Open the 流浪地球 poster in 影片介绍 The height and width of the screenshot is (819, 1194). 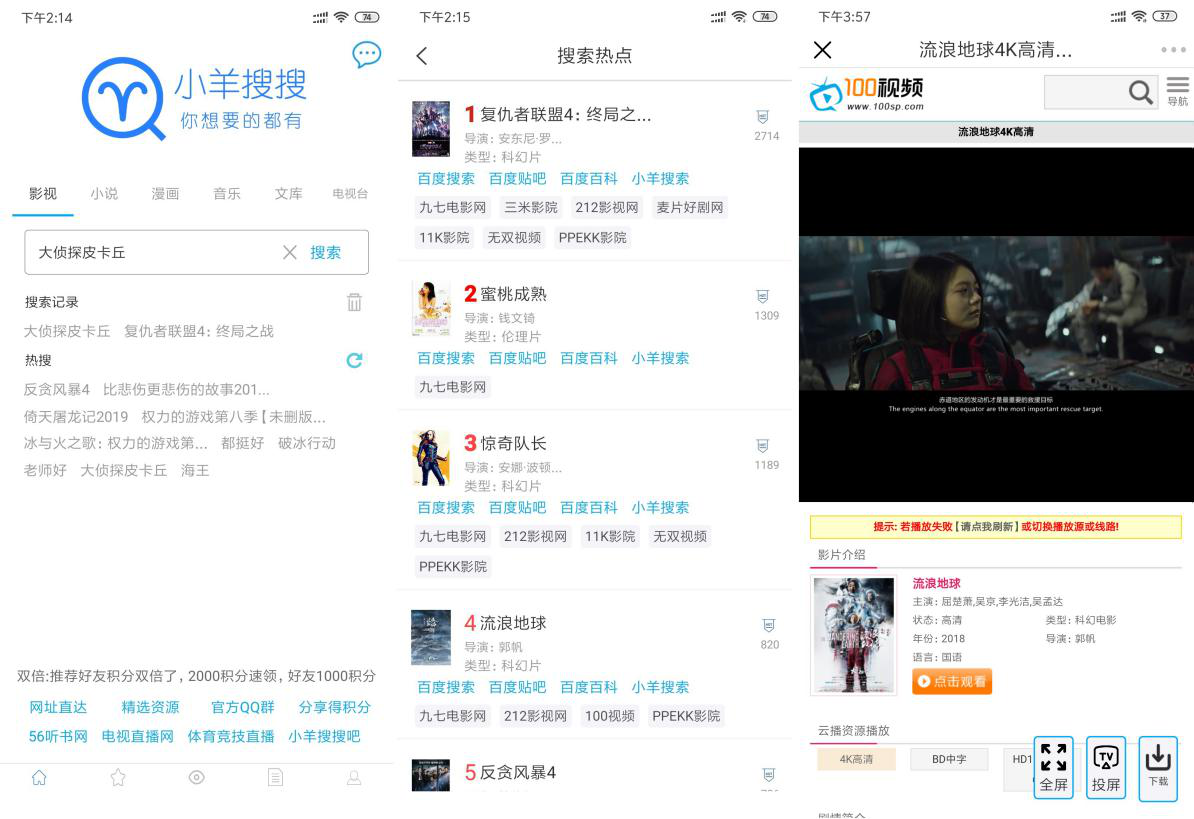854,636
